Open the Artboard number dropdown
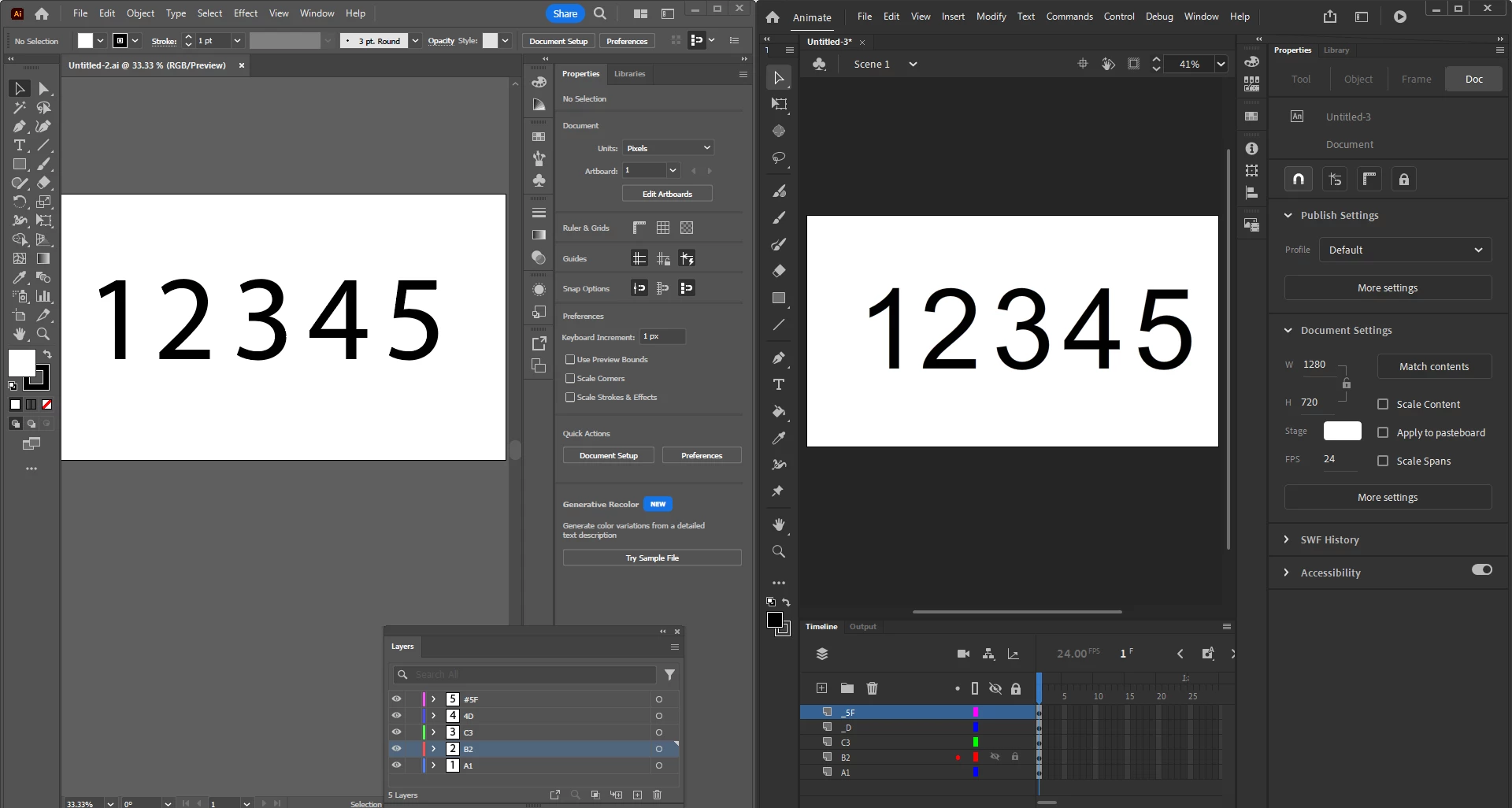Viewport: 1512px width, 808px height. [673, 170]
